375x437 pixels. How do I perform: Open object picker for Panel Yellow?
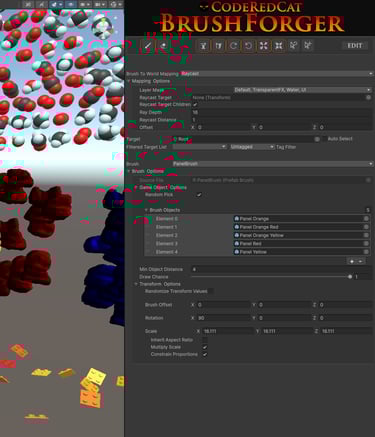[x=366, y=252]
